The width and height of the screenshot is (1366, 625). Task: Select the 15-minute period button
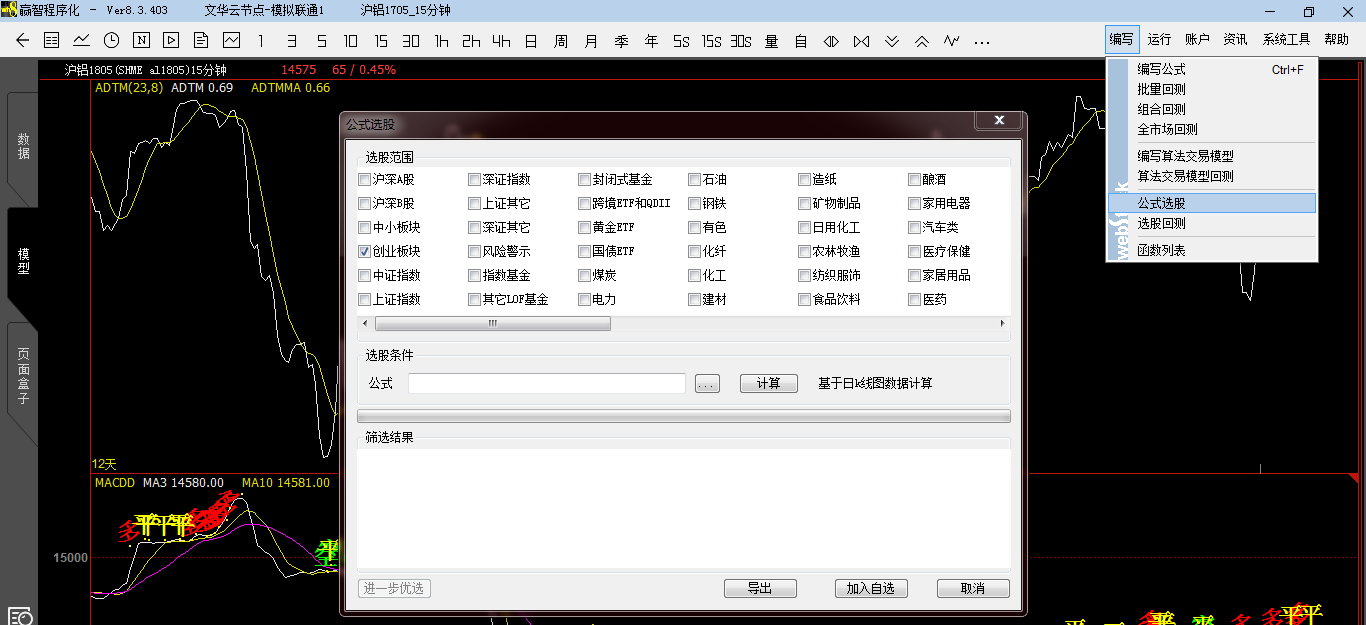pyautogui.click(x=381, y=41)
